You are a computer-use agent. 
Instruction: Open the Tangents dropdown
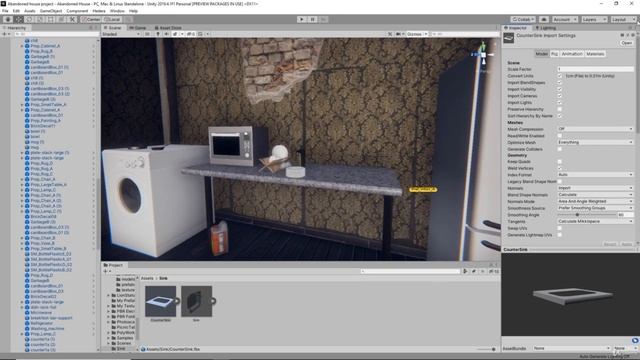[596, 221]
